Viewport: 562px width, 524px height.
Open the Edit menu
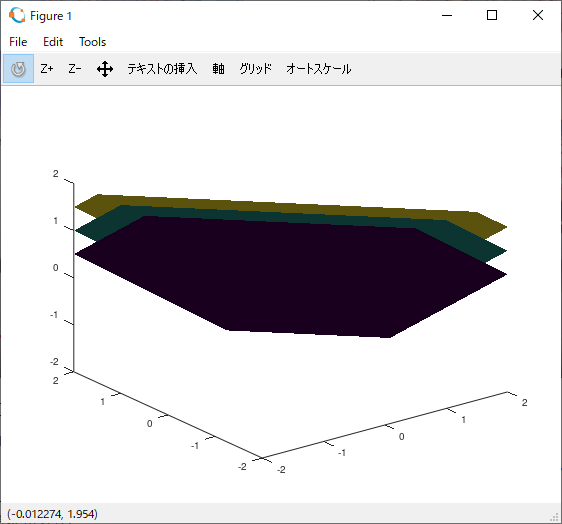point(53,42)
